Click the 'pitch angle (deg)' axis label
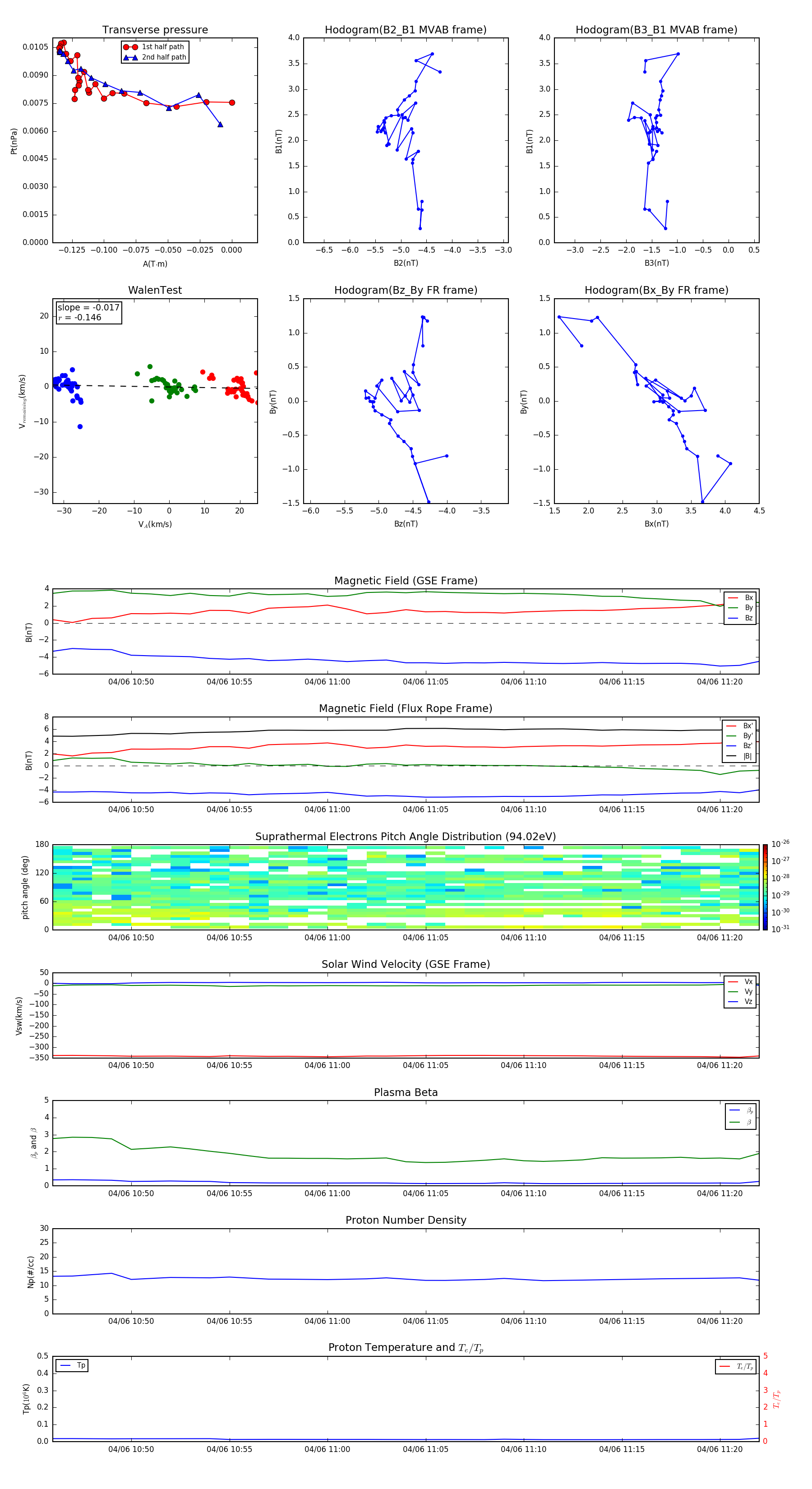The image size is (812, 1489). 25,887
